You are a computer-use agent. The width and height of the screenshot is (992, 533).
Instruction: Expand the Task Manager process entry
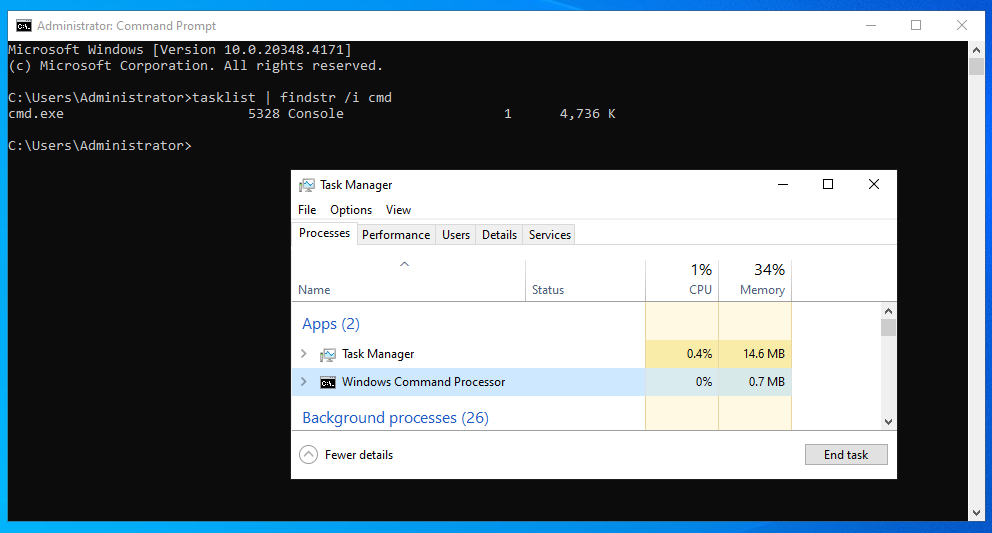tap(304, 354)
